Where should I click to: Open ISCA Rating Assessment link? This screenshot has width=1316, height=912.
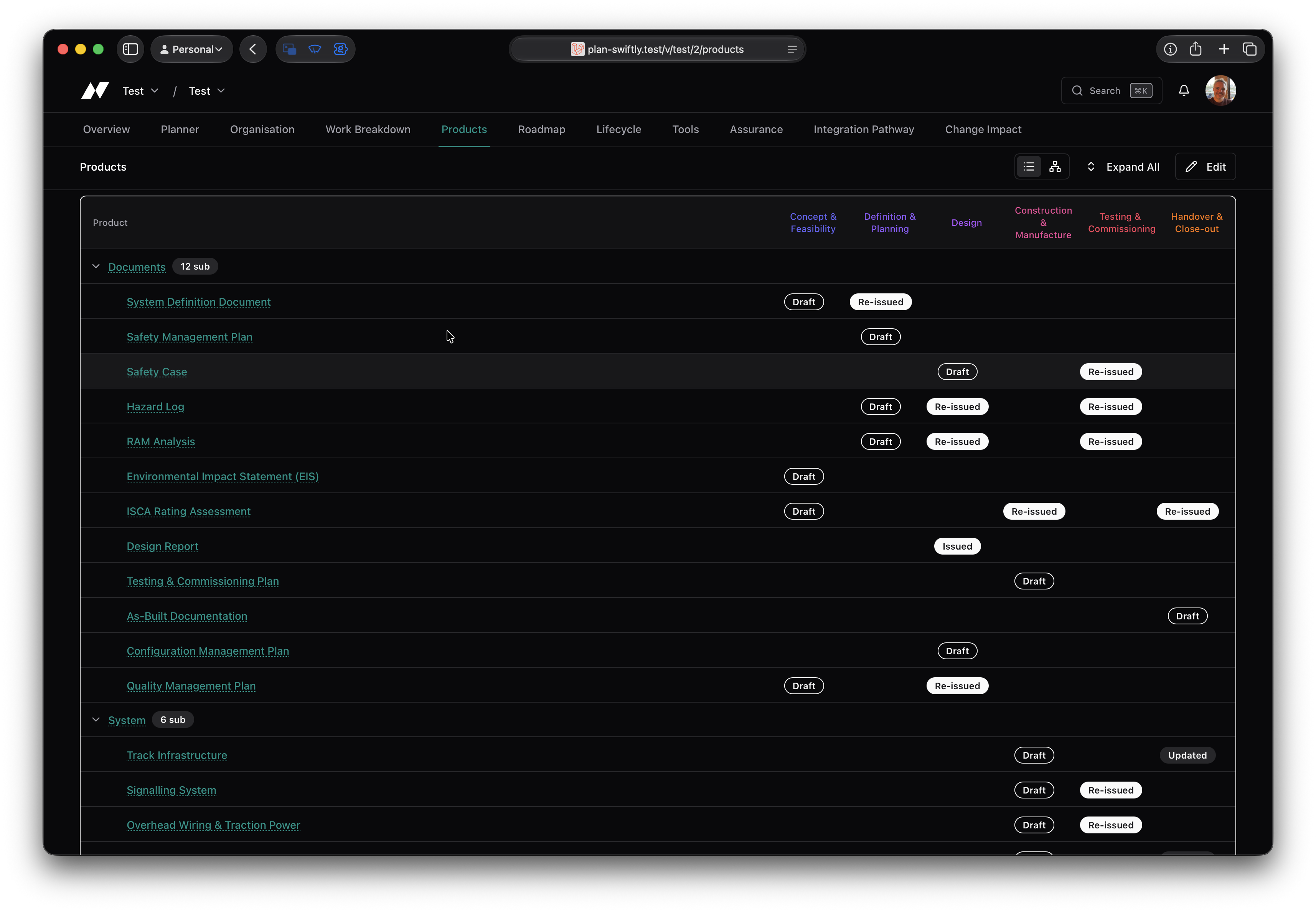point(188,511)
